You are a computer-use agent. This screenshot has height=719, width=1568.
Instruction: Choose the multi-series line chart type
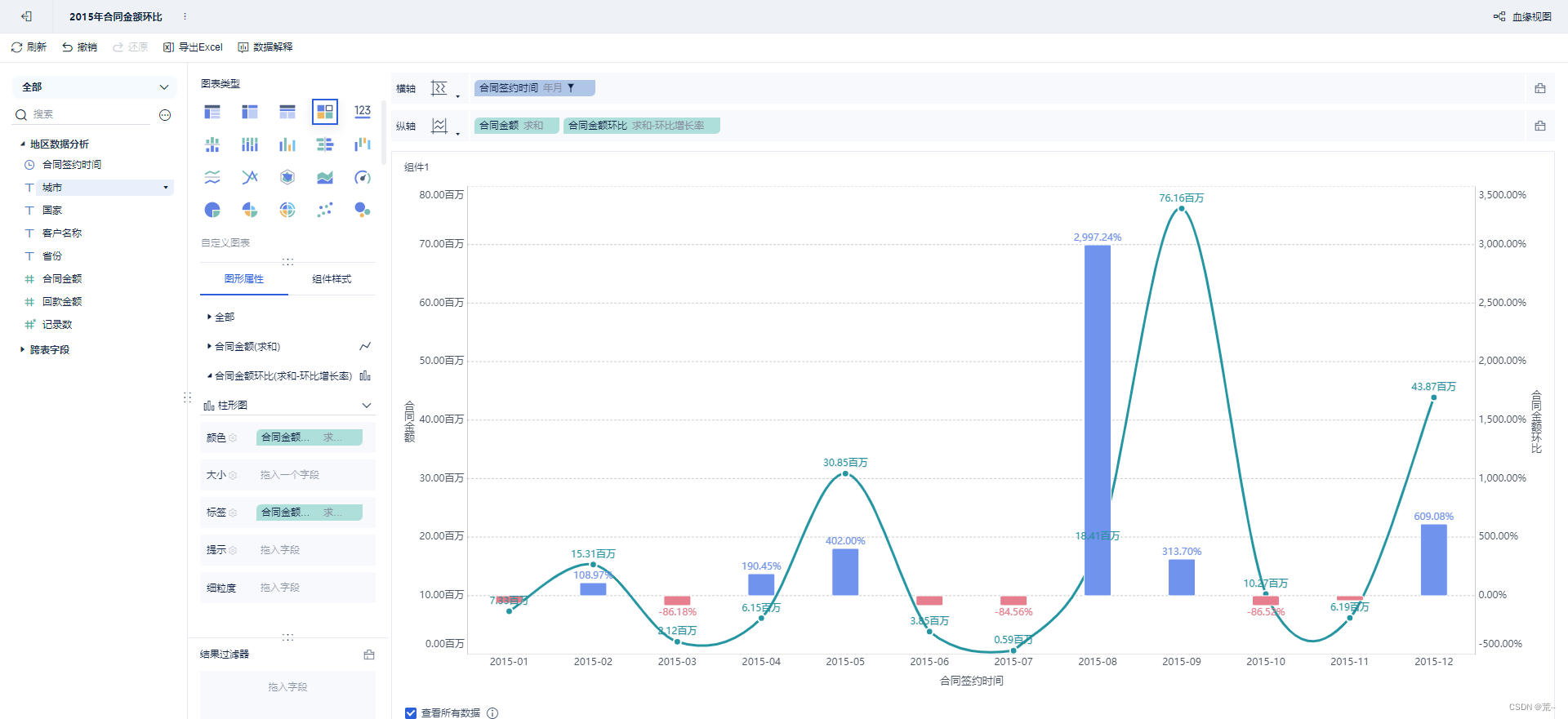click(x=250, y=177)
